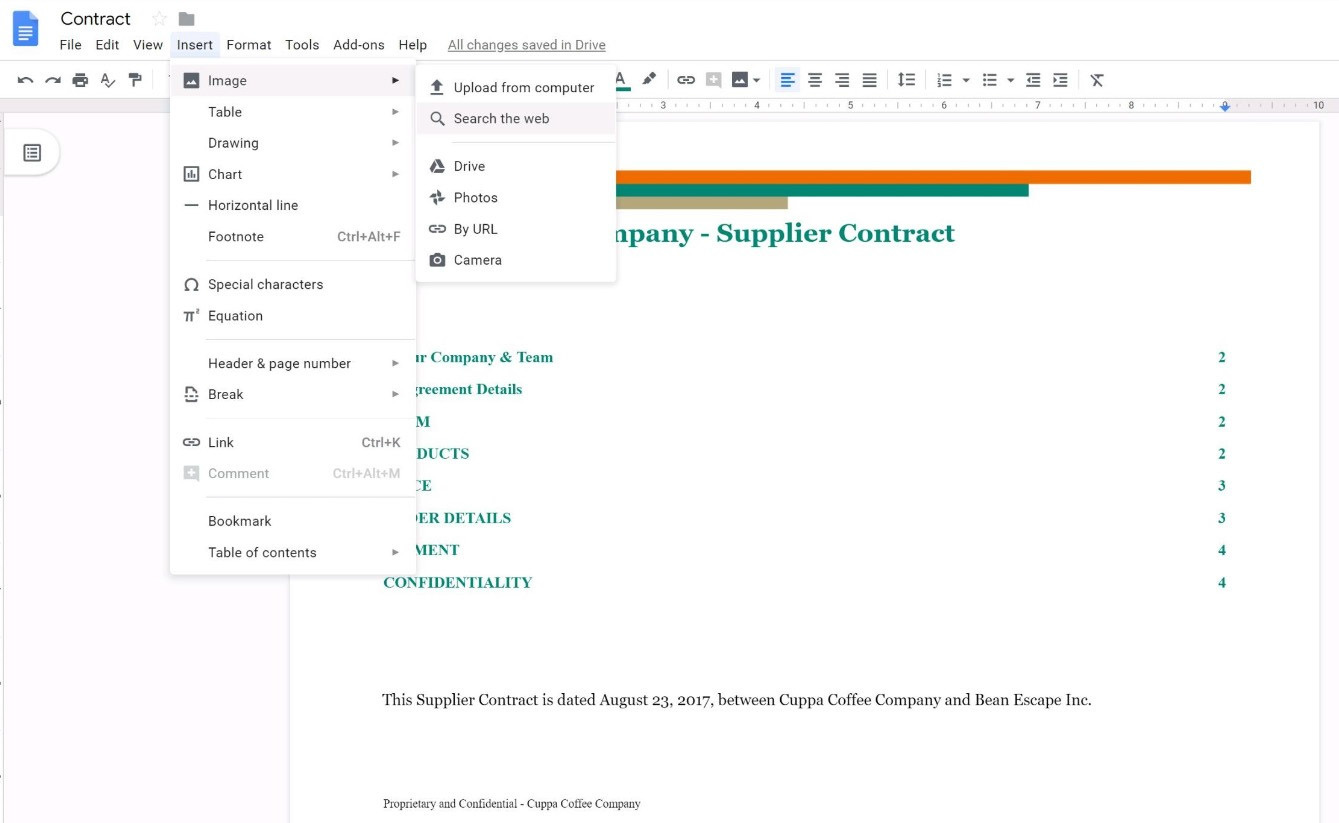Select Search the web for images
Screen dimensions: 1339x823
coord(516,118)
